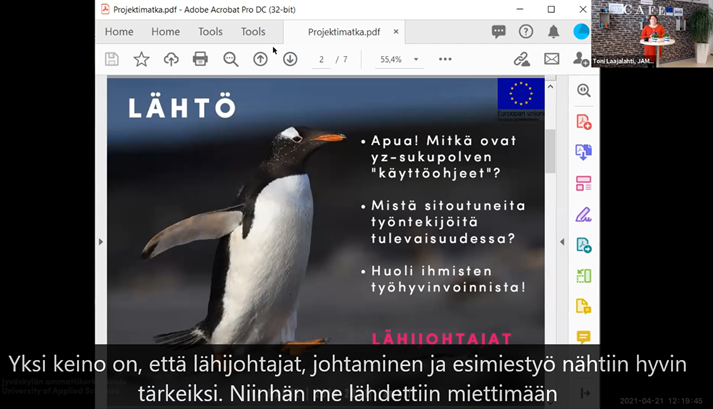Open the comments chat bubble icon

tap(498, 31)
